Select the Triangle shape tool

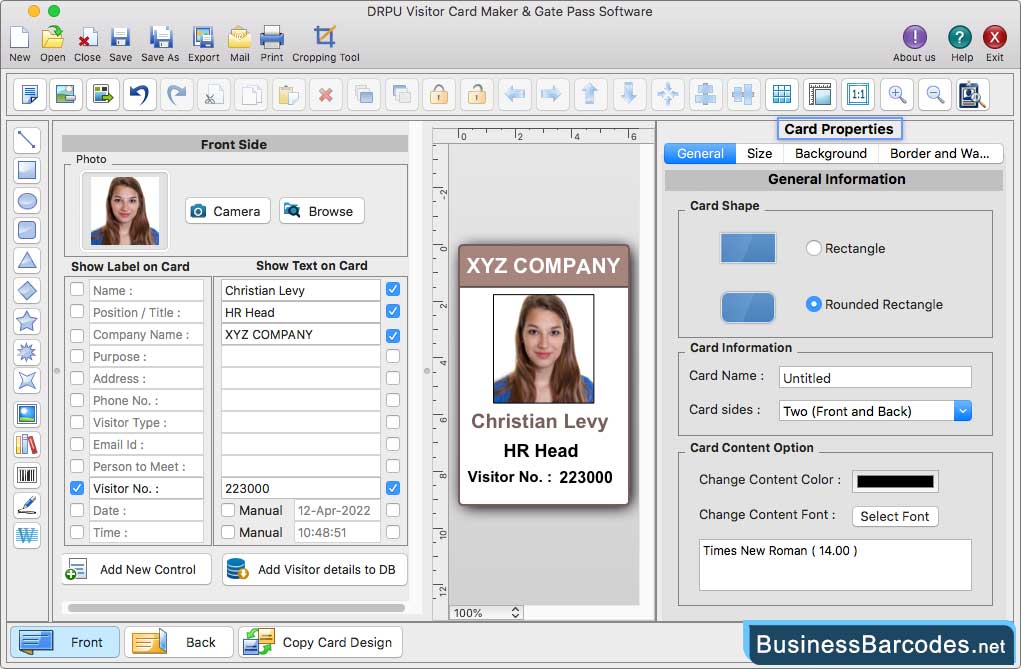[27, 261]
